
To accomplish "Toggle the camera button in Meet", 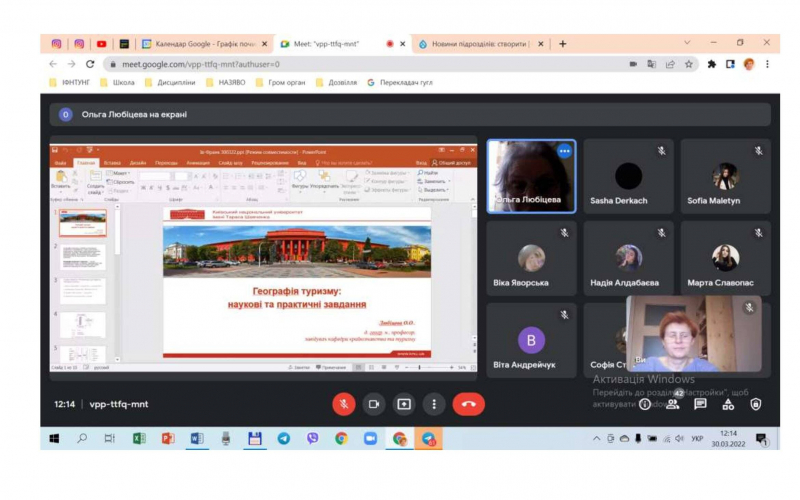I will coord(373,404).
